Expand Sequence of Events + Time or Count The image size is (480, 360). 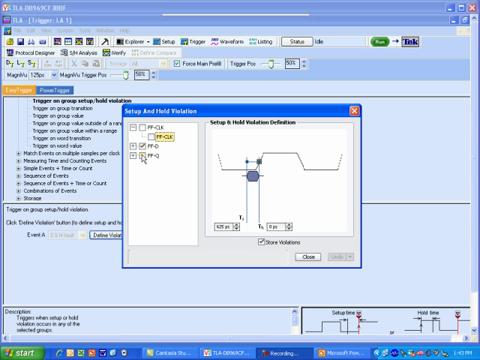[x=19, y=183]
